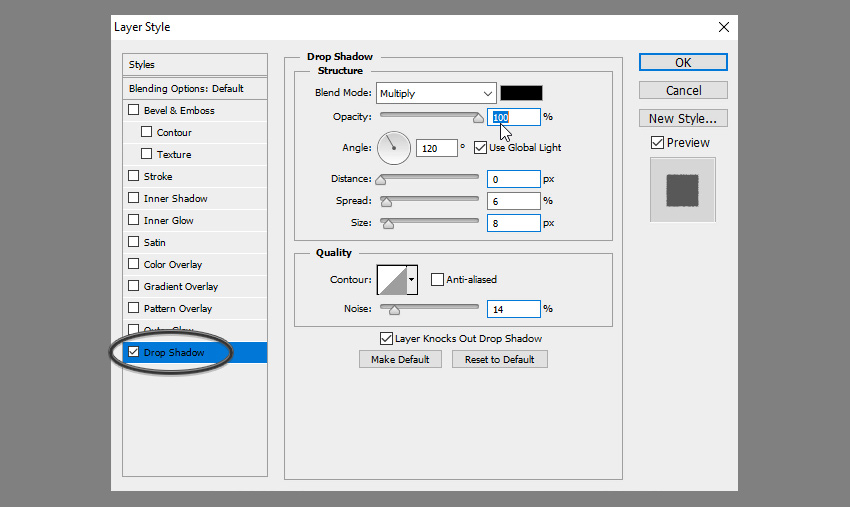The height and width of the screenshot is (507, 850).
Task: Enable the Stroke effect checkbox
Action: pyautogui.click(x=133, y=176)
